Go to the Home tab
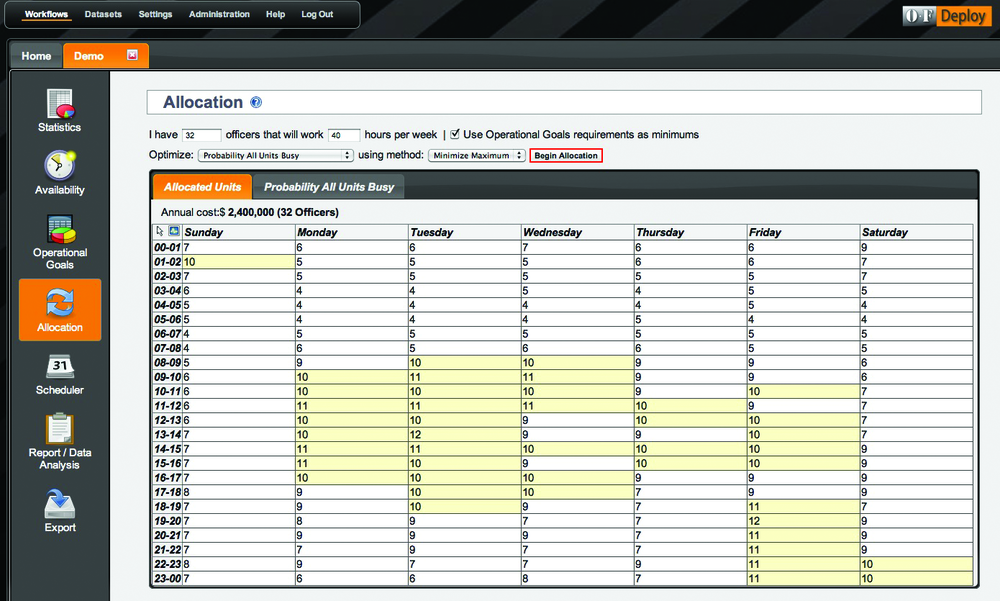Screen dimensions: 1000x601 click(36, 56)
